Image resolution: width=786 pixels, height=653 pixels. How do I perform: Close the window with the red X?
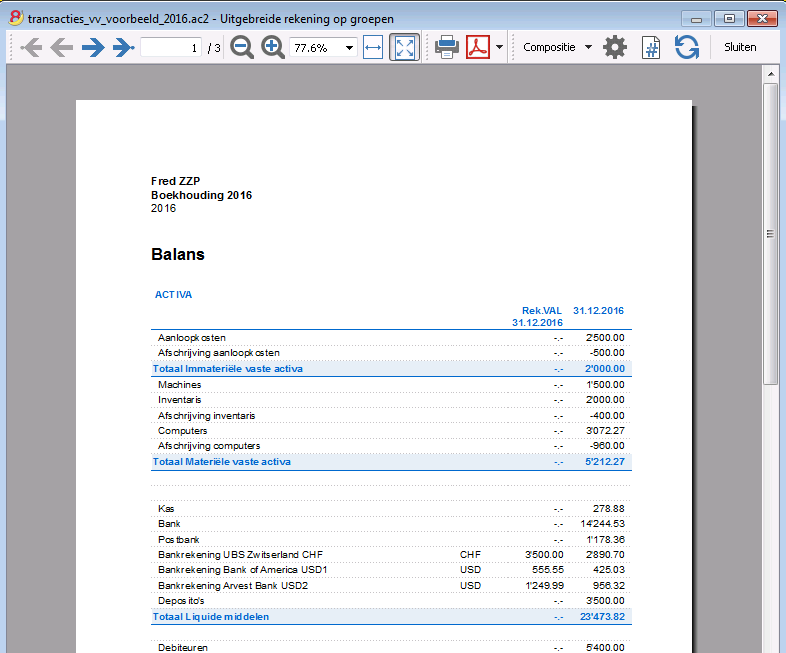[x=762, y=19]
